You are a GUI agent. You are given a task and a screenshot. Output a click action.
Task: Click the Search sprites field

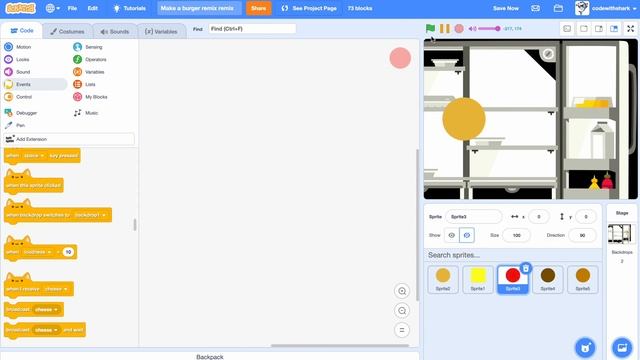point(512,255)
